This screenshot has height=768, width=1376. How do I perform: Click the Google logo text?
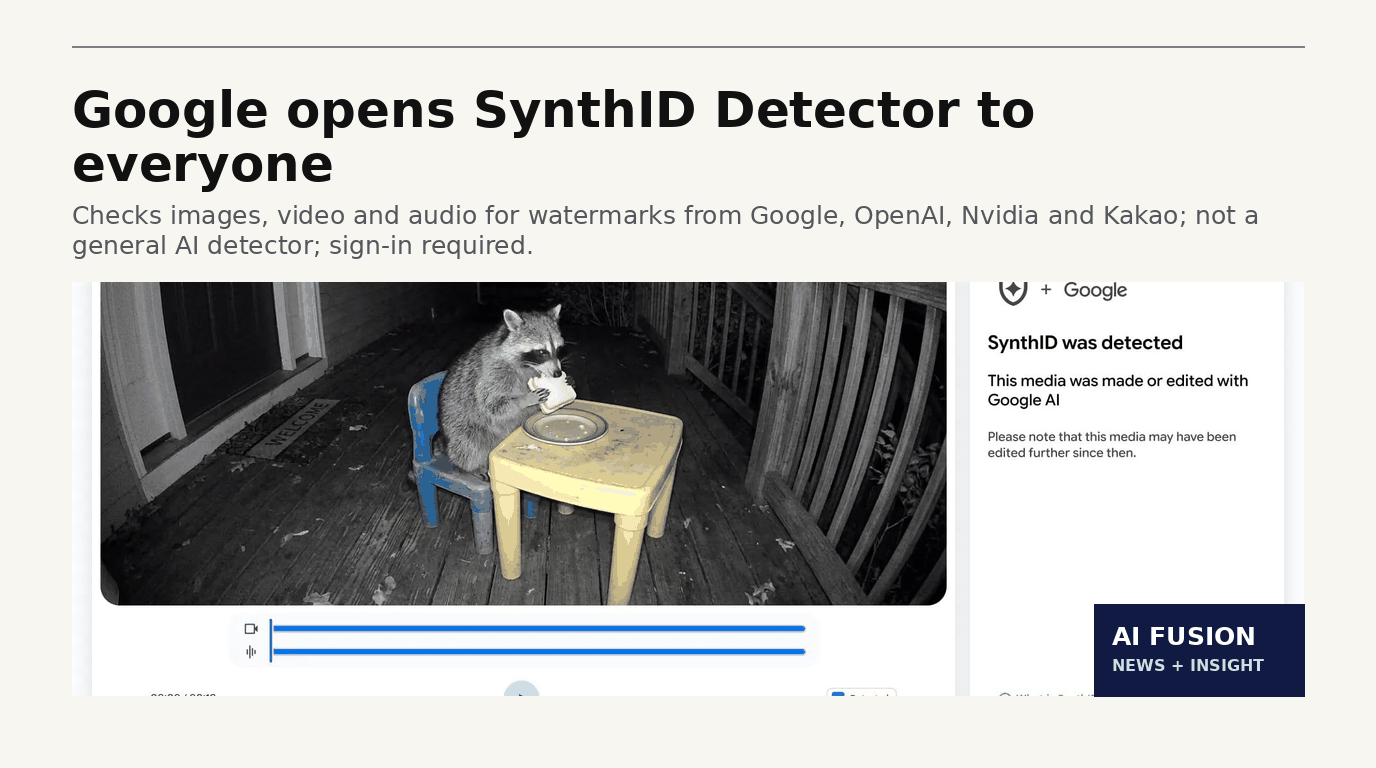coord(1095,290)
